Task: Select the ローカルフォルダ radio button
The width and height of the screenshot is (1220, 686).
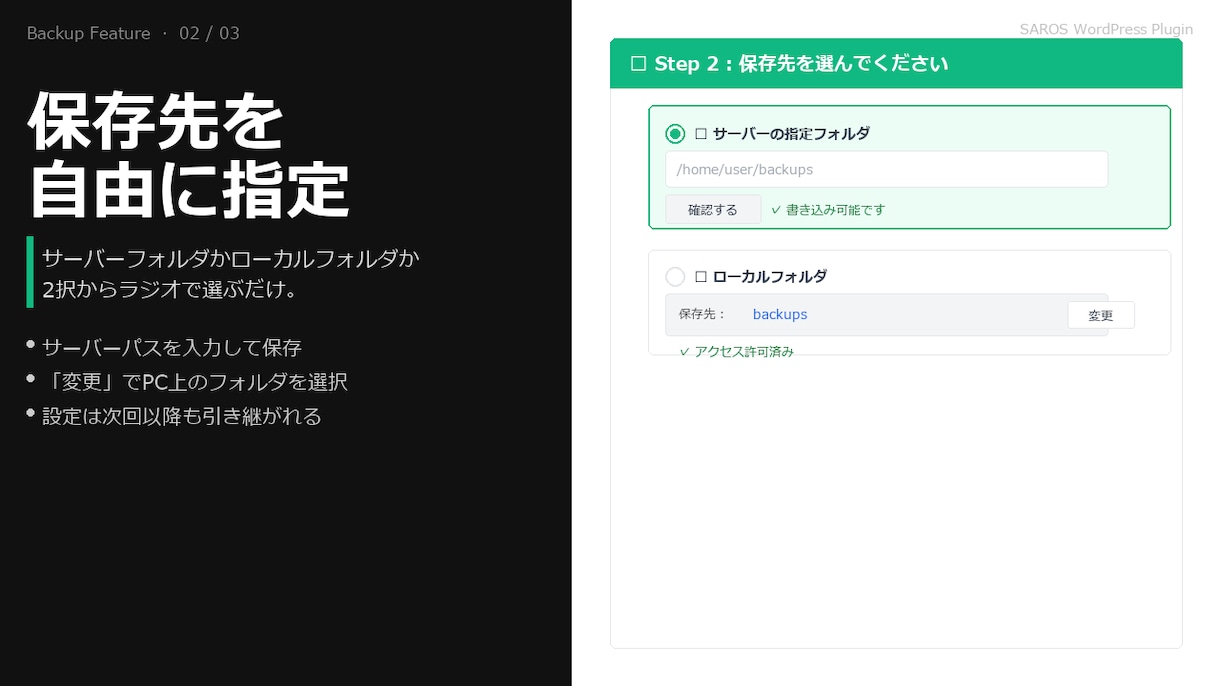Action: (675, 277)
